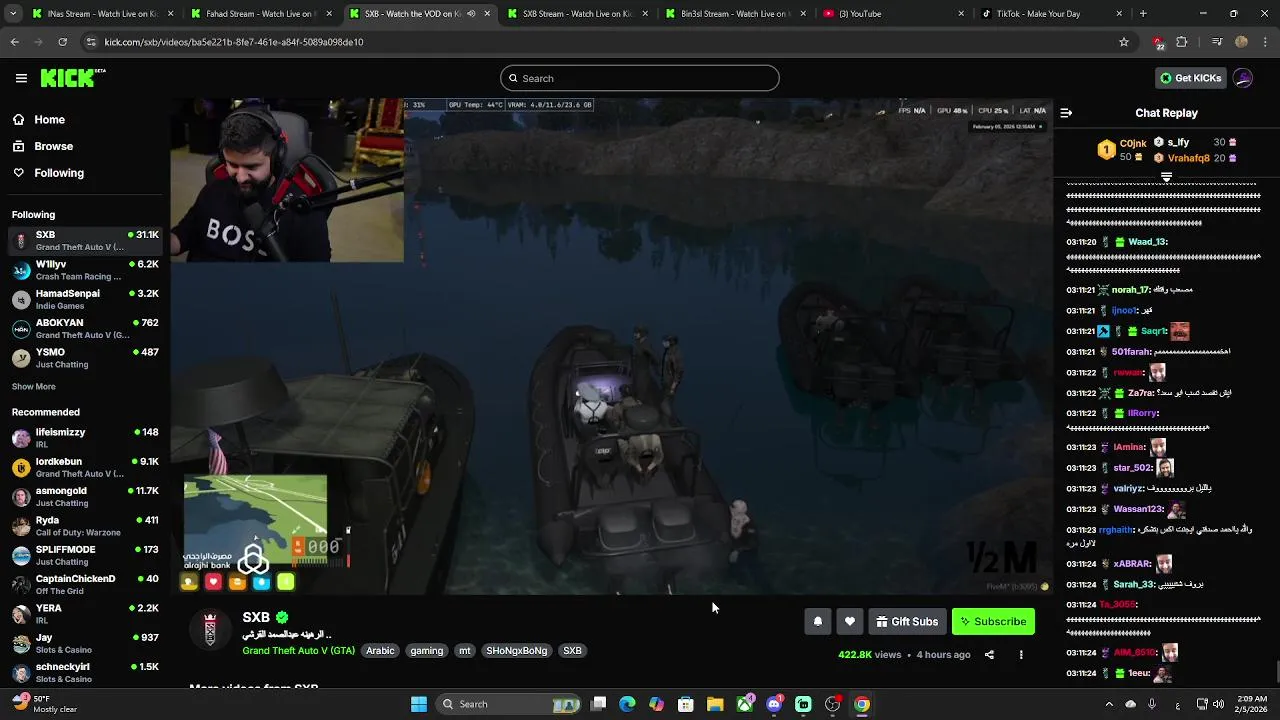Open the tab search dropdown

[14, 14]
